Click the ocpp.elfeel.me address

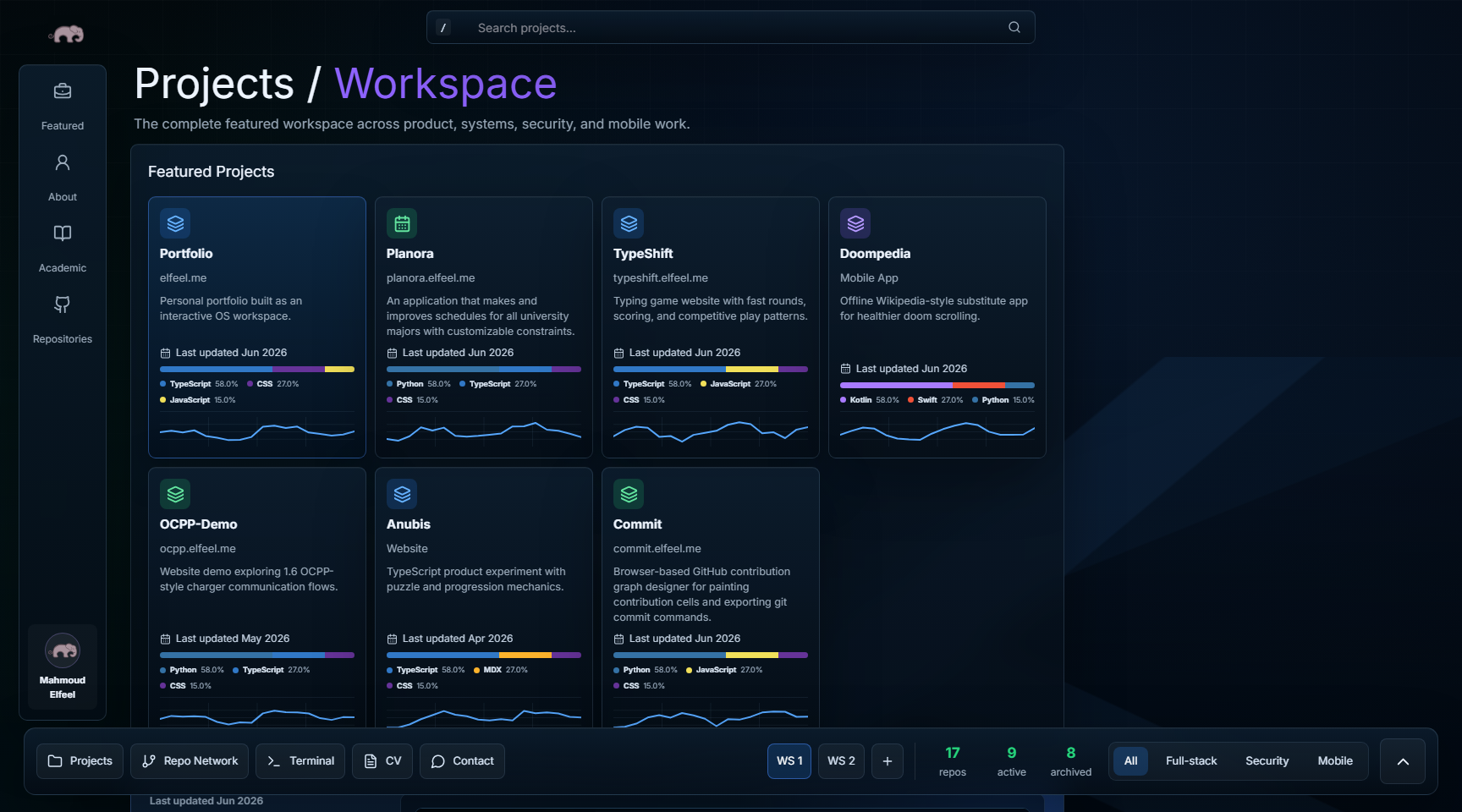[198, 549]
